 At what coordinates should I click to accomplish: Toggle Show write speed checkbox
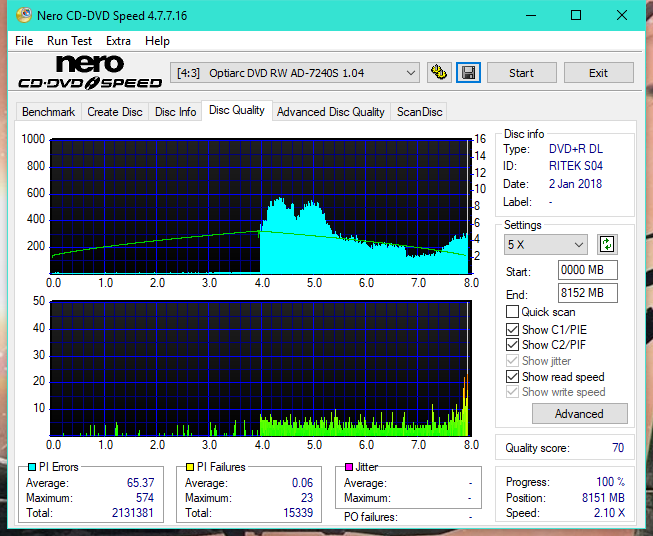tap(512, 392)
